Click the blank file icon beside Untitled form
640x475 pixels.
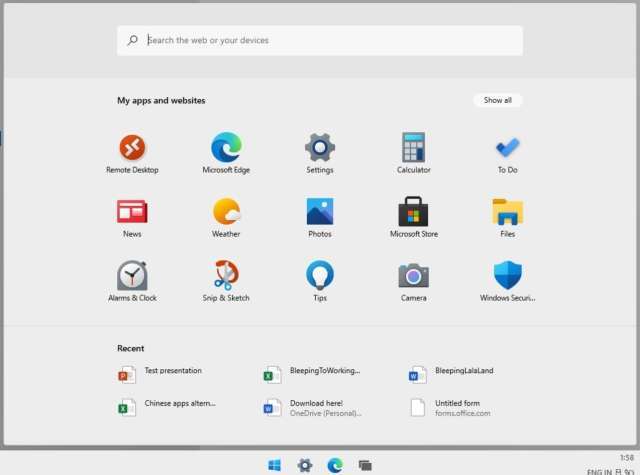(x=418, y=407)
